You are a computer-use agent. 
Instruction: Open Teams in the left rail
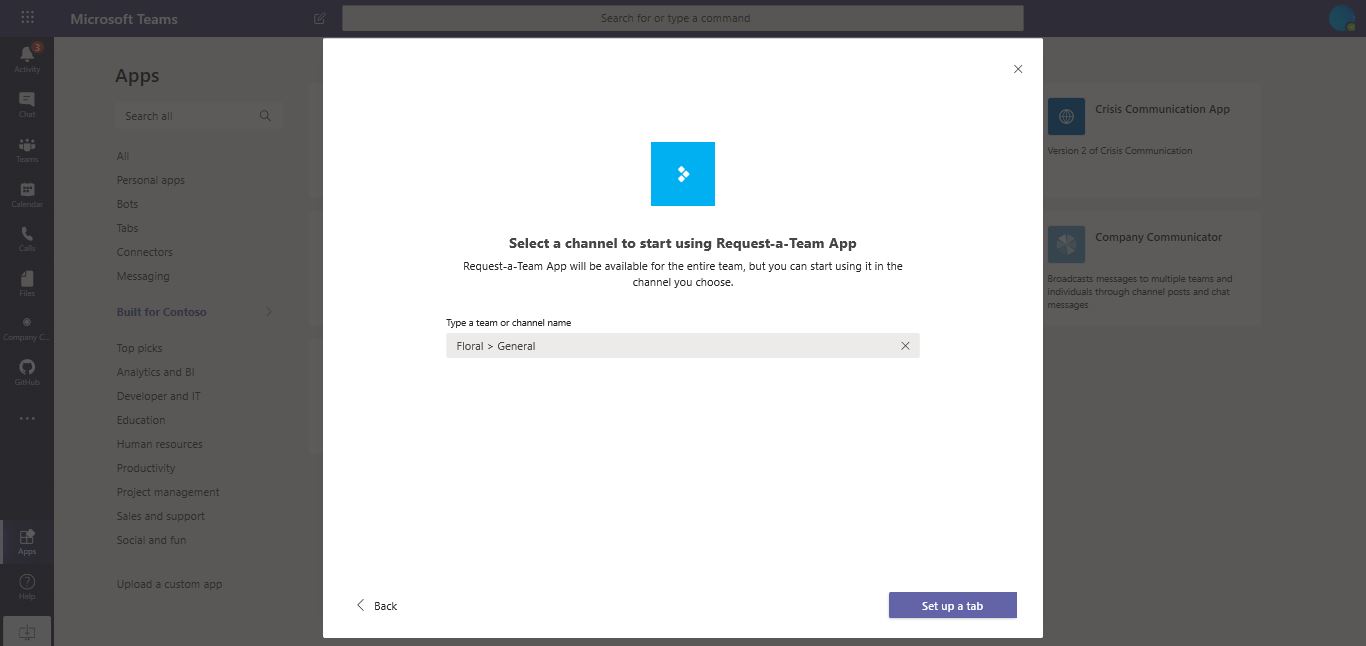(x=27, y=149)
